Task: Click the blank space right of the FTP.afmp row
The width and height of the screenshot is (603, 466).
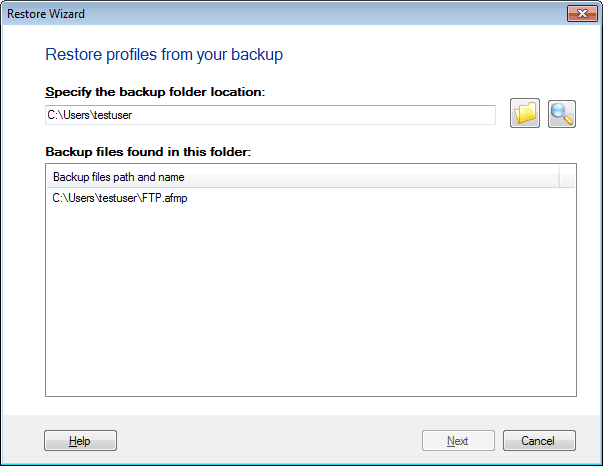Action: coord(400,199)
